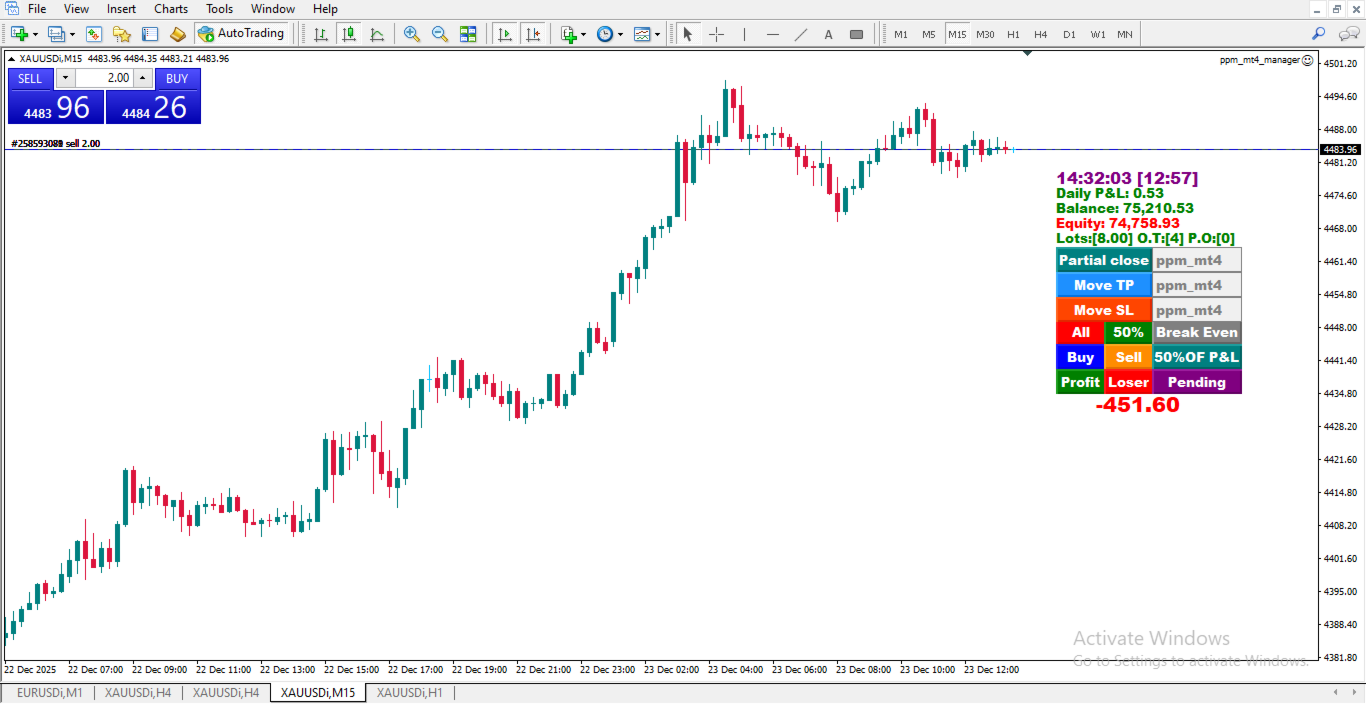Click the blue SELL 4483.96 price button
The width and height of the screenshot is (1366, 704).
pyautogui.click(x=56, y=107)
